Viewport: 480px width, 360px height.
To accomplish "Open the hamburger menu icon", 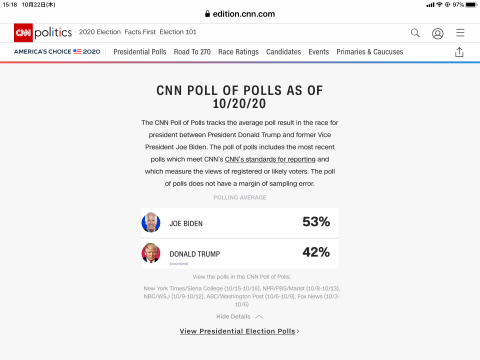I will click(460, 33).
